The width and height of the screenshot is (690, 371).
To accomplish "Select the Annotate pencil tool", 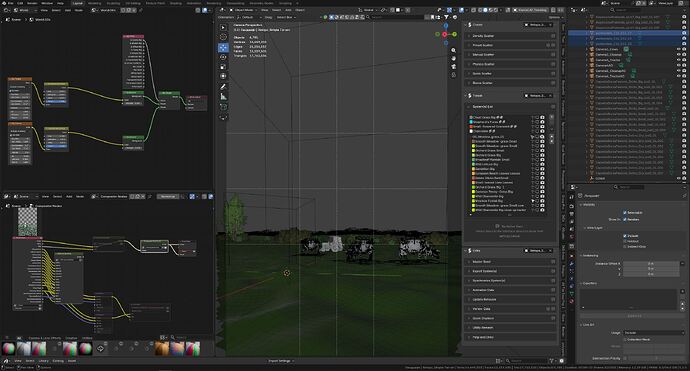I will pyautogui.click(x=223, y=87).
